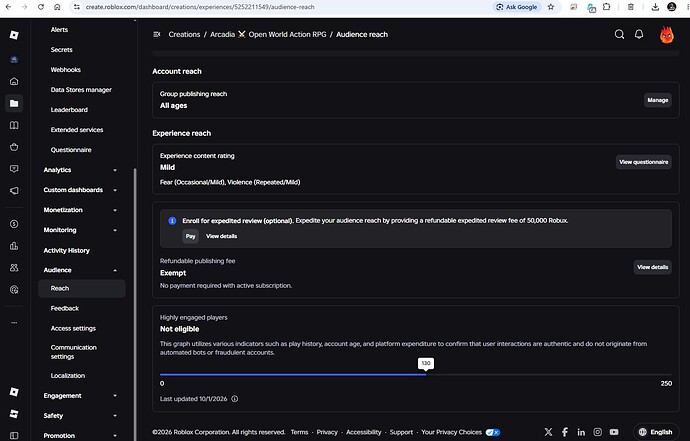
Task: Toggle the sidebar panel icon at the rail bottom
Action: point(14,435)
